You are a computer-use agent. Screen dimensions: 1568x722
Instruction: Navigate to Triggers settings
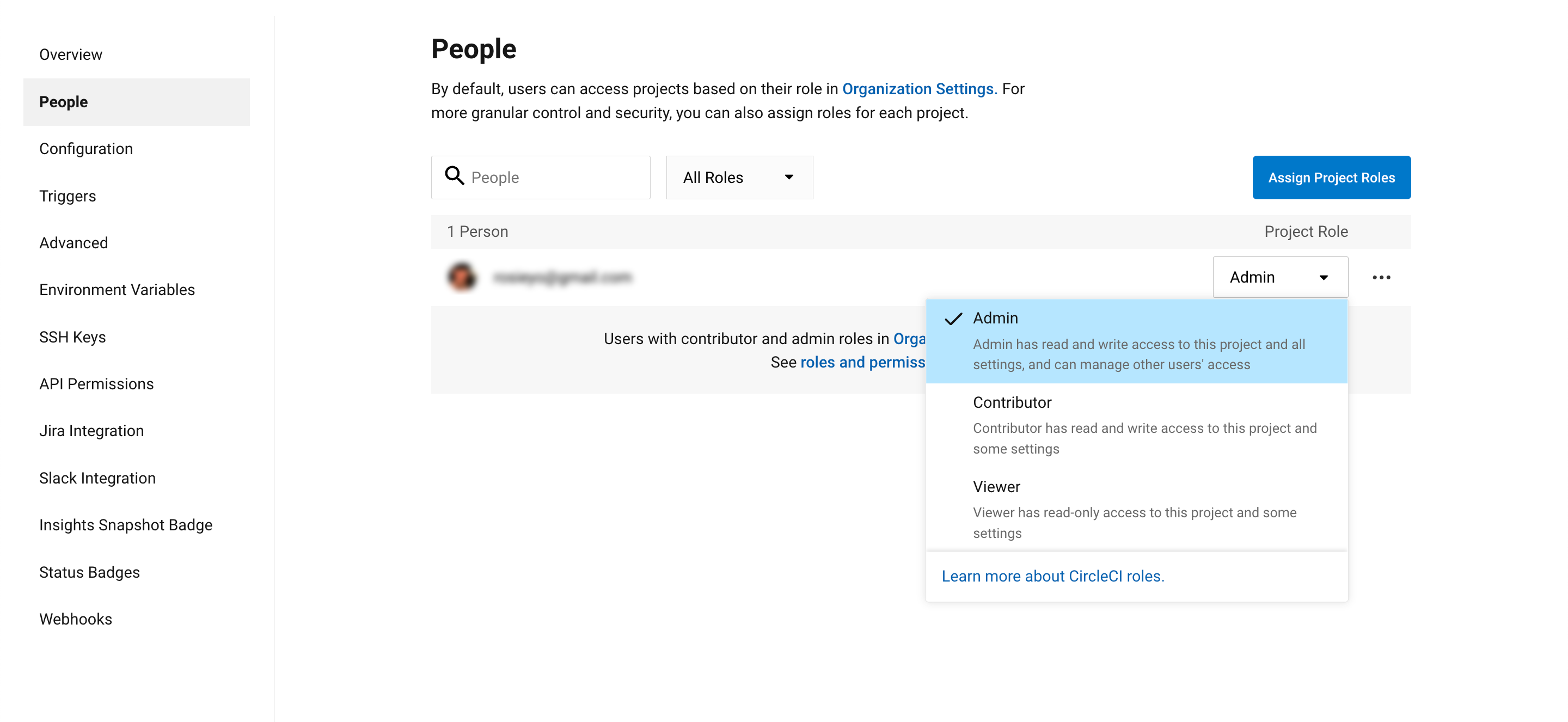pyautogui.click(x=68, y=196)
